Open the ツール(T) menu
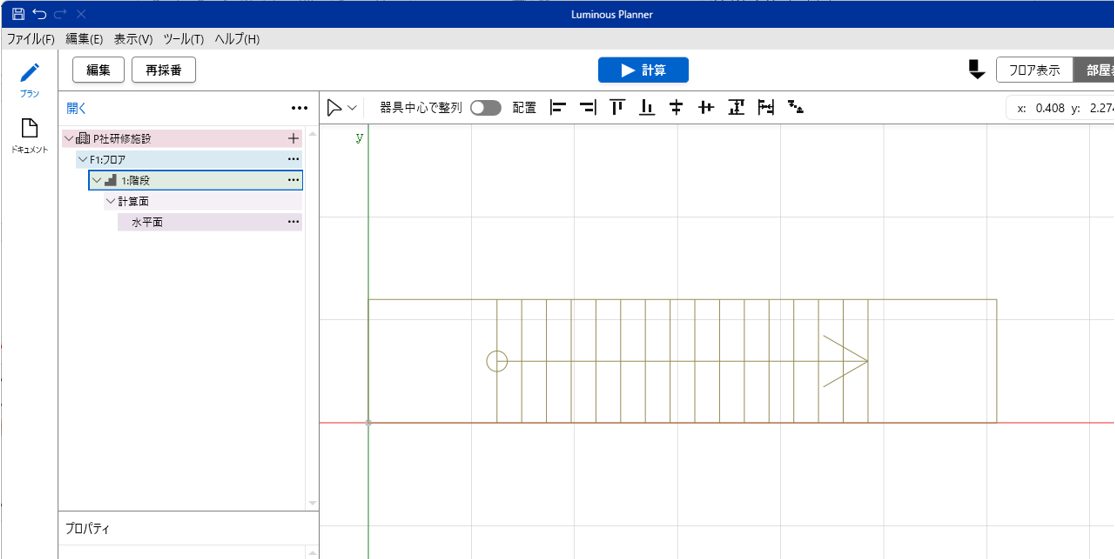This screenshot has width=1115, height=559. point(183,39)
